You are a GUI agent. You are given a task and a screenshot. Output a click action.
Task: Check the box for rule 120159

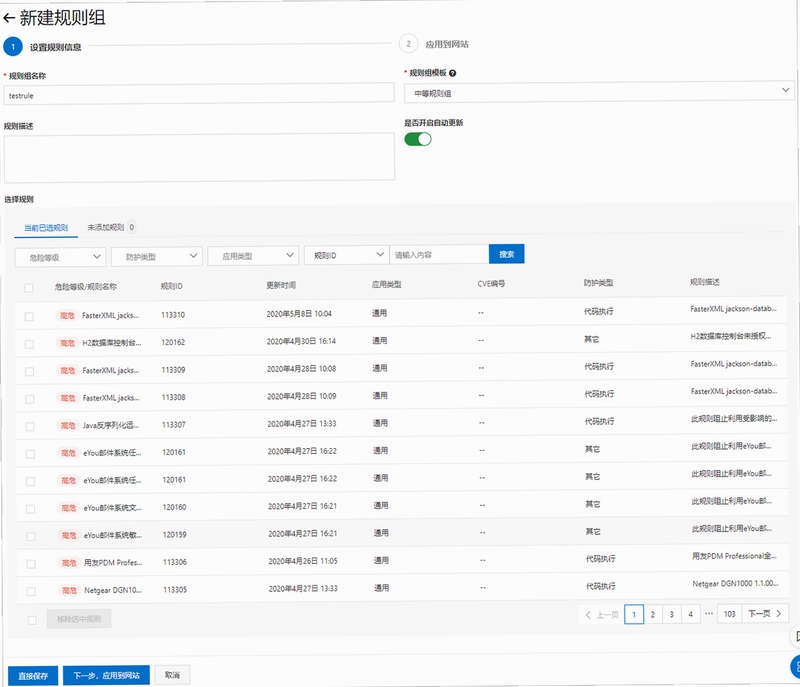click(x=31, y=537)
